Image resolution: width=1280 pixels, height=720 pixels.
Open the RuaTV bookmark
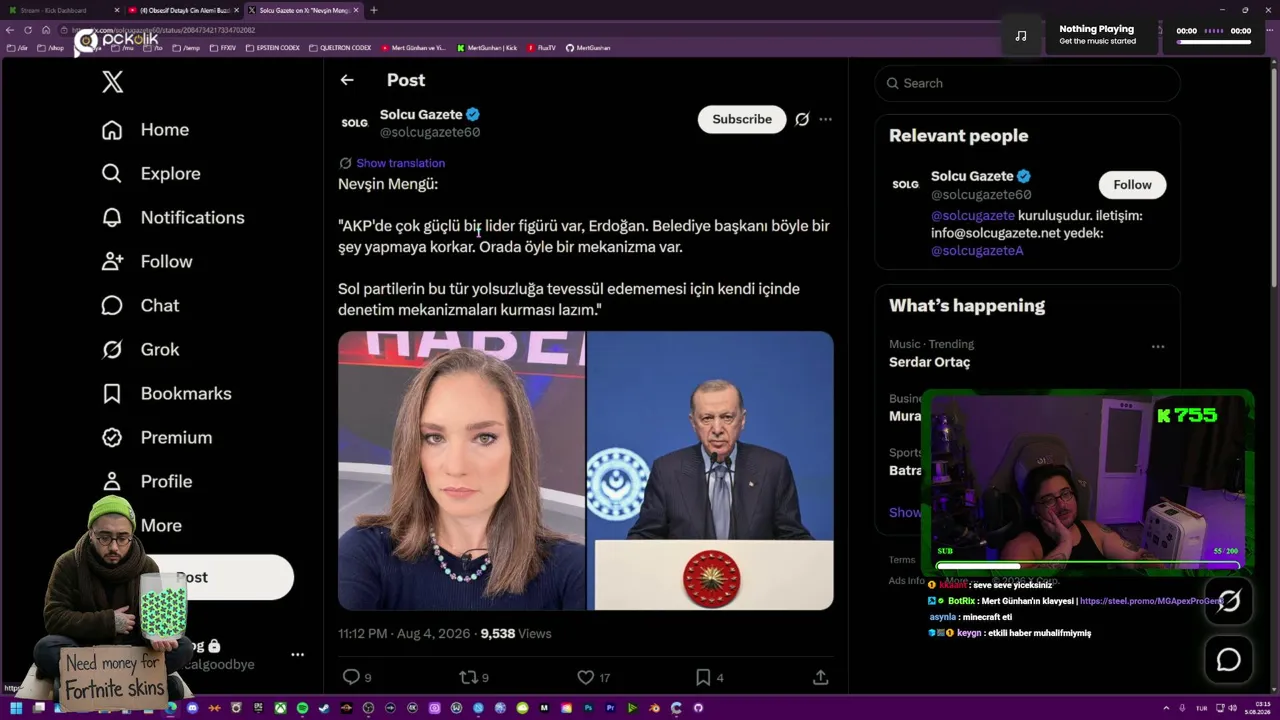point(541,48)
